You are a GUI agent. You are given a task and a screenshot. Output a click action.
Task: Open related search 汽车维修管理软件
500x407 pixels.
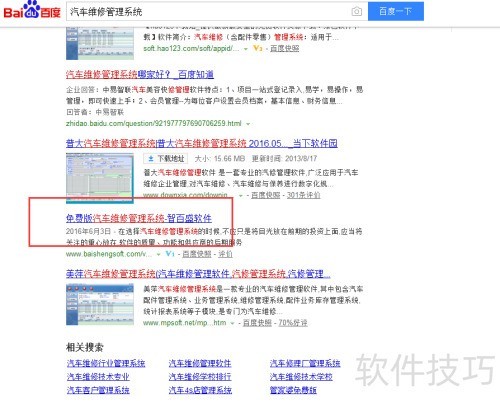pos(200,363)
